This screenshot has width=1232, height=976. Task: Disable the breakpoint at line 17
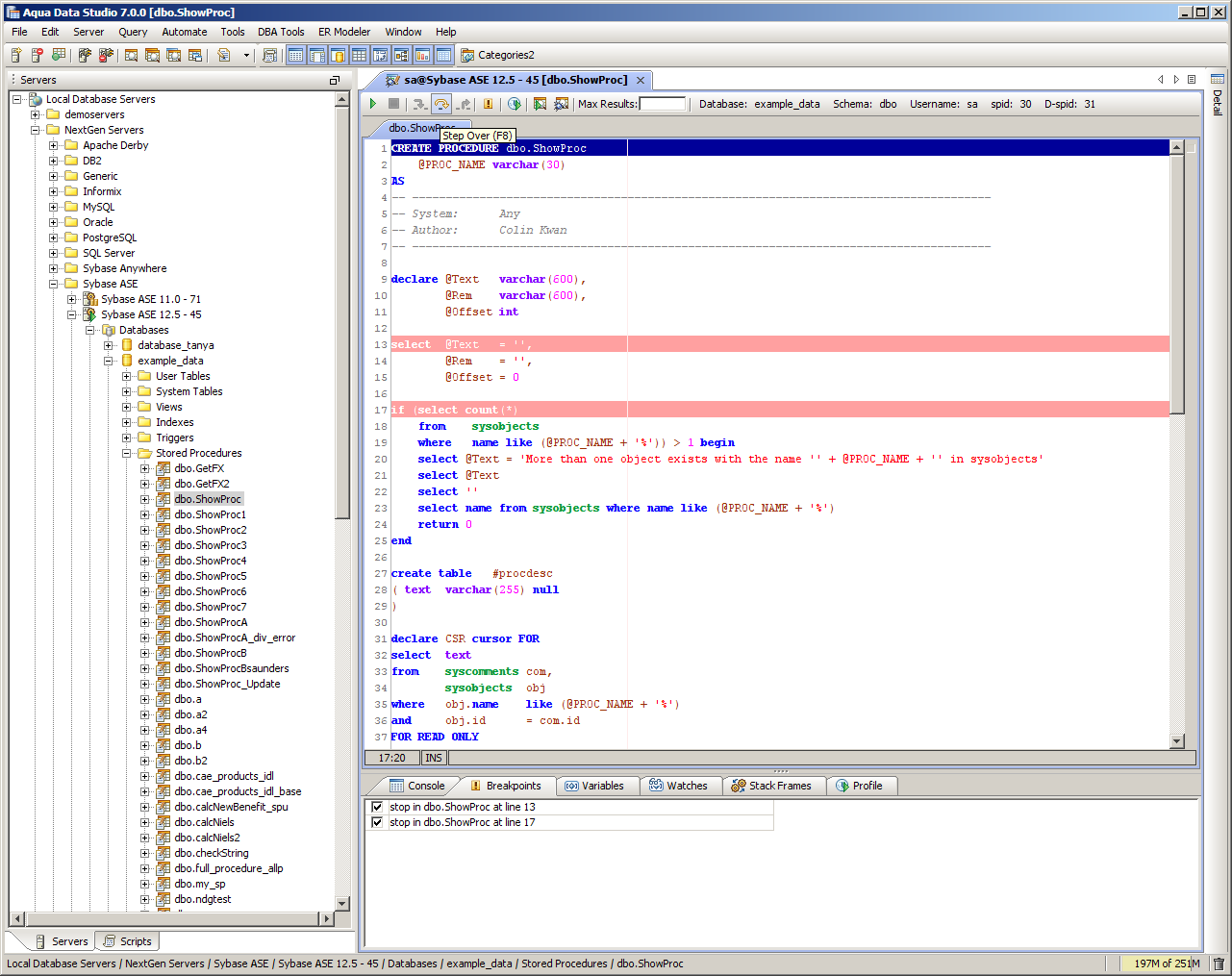pyautogui.click(x=377, y=822)
